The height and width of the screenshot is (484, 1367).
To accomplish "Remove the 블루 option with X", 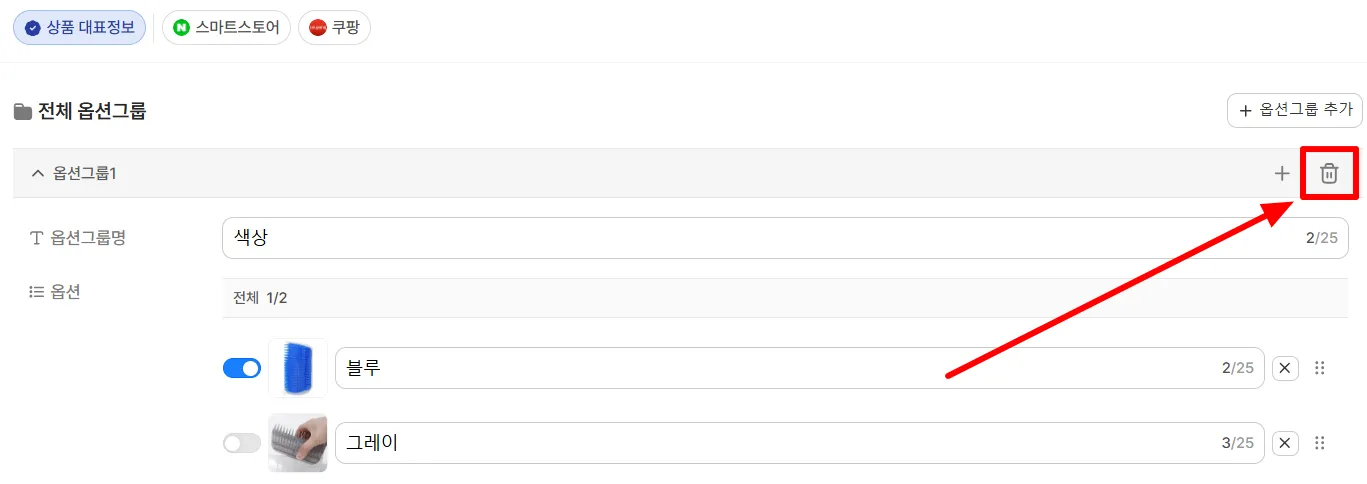I will click(x=1286, y=368).
